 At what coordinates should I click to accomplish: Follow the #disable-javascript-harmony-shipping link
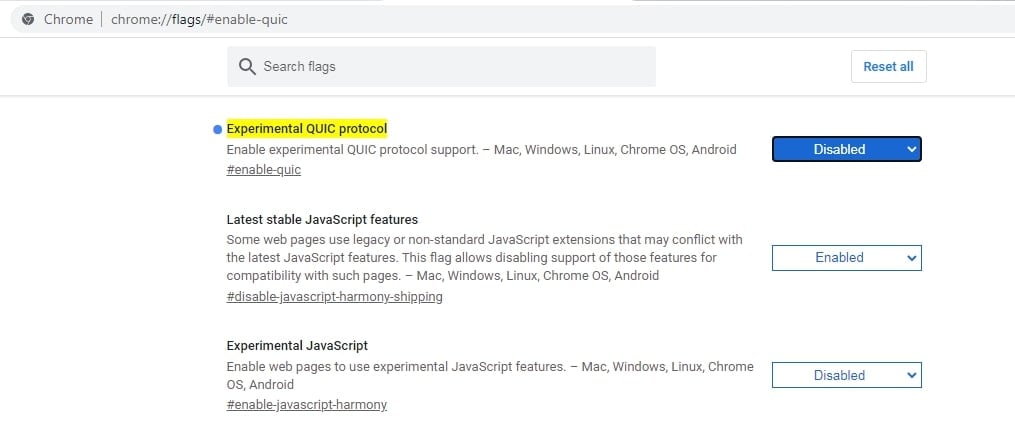tap(335, 297)
